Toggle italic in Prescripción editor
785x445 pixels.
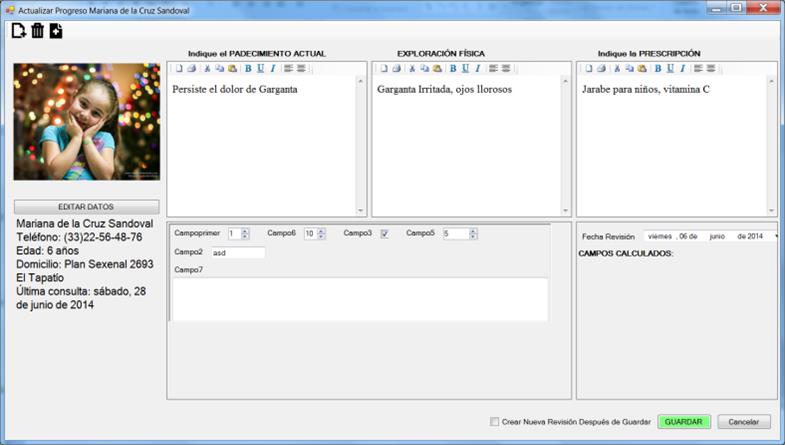tap(682, 69)
